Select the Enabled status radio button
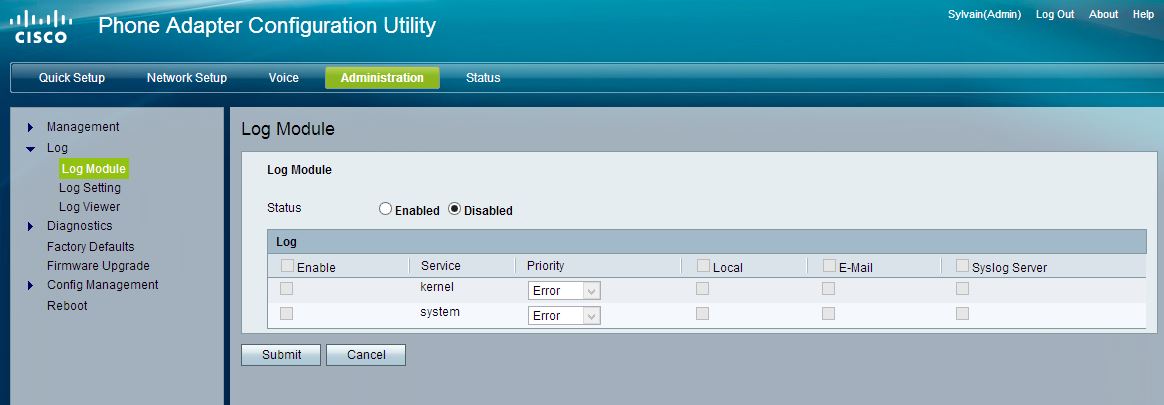Image resolution: width=1164 pixels, height=405 pixels. pos(385,210)
